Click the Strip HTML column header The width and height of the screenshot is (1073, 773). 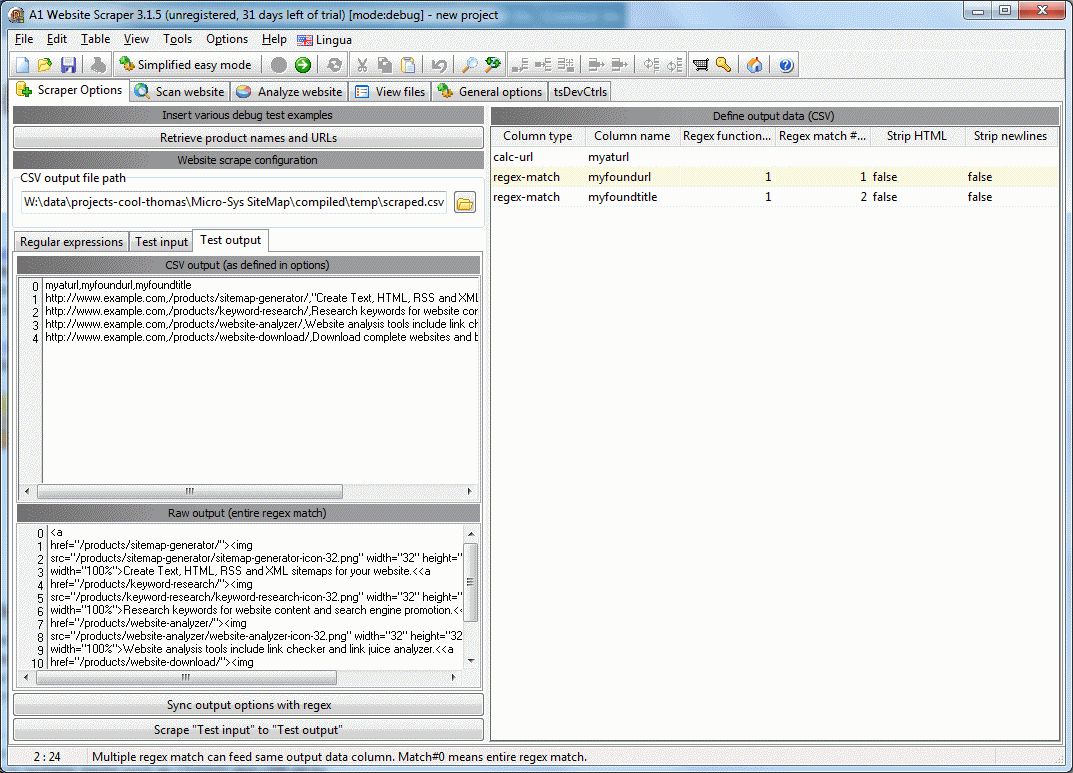click(x=916, y=136)
